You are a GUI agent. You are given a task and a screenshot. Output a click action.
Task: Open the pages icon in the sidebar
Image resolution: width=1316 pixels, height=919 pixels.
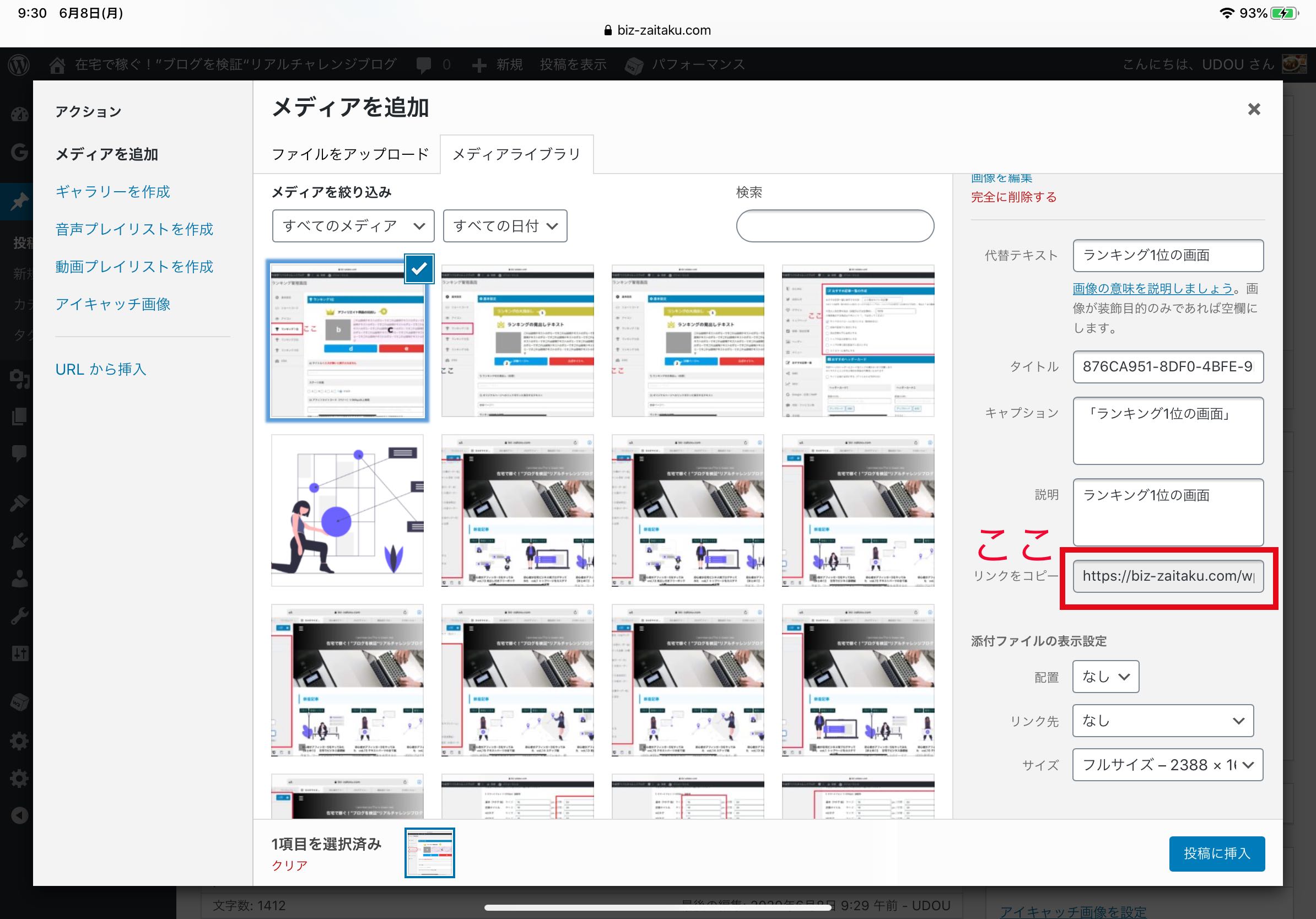pos(19,416)
